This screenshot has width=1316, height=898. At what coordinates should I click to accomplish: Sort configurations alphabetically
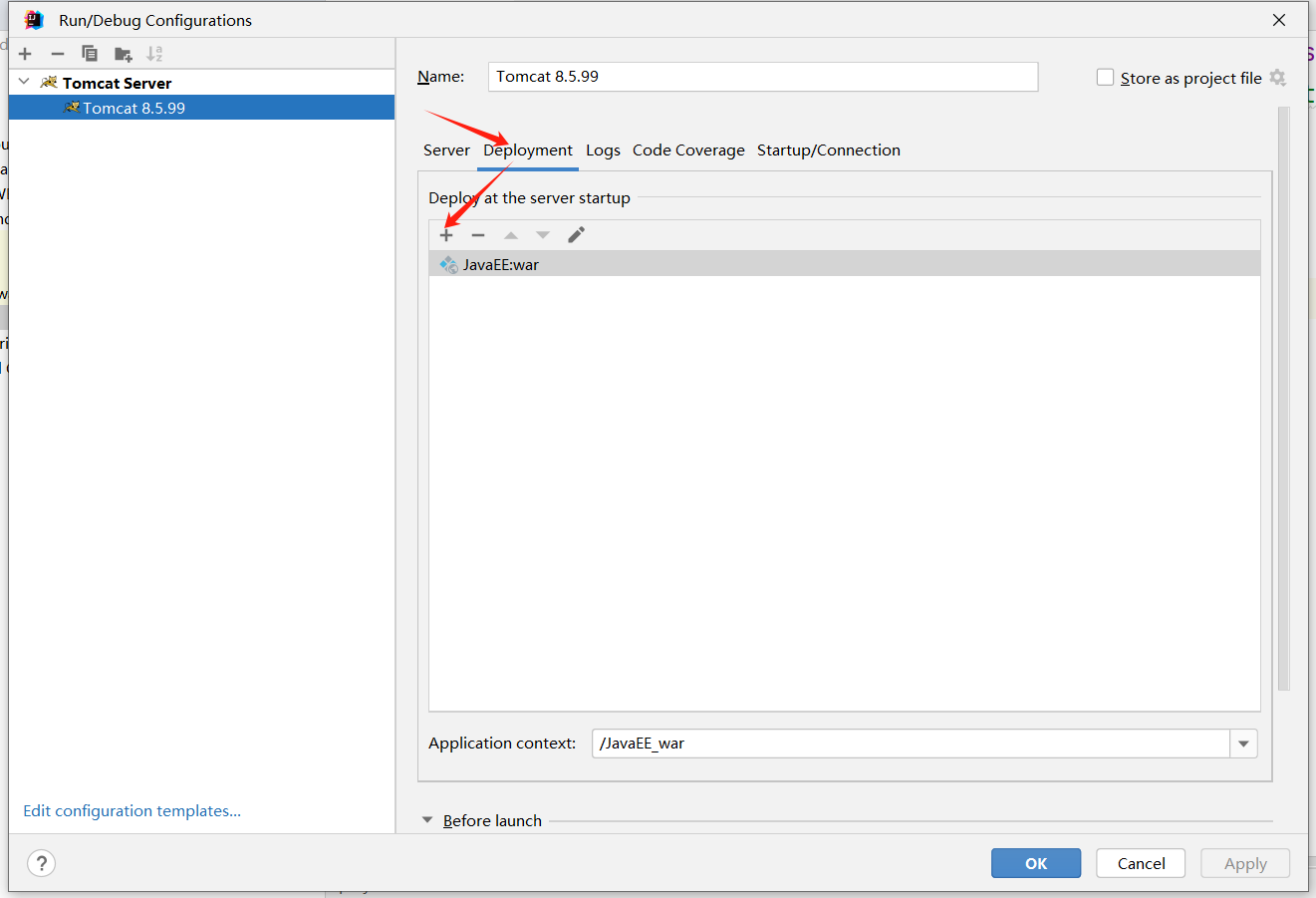[154, 54]
